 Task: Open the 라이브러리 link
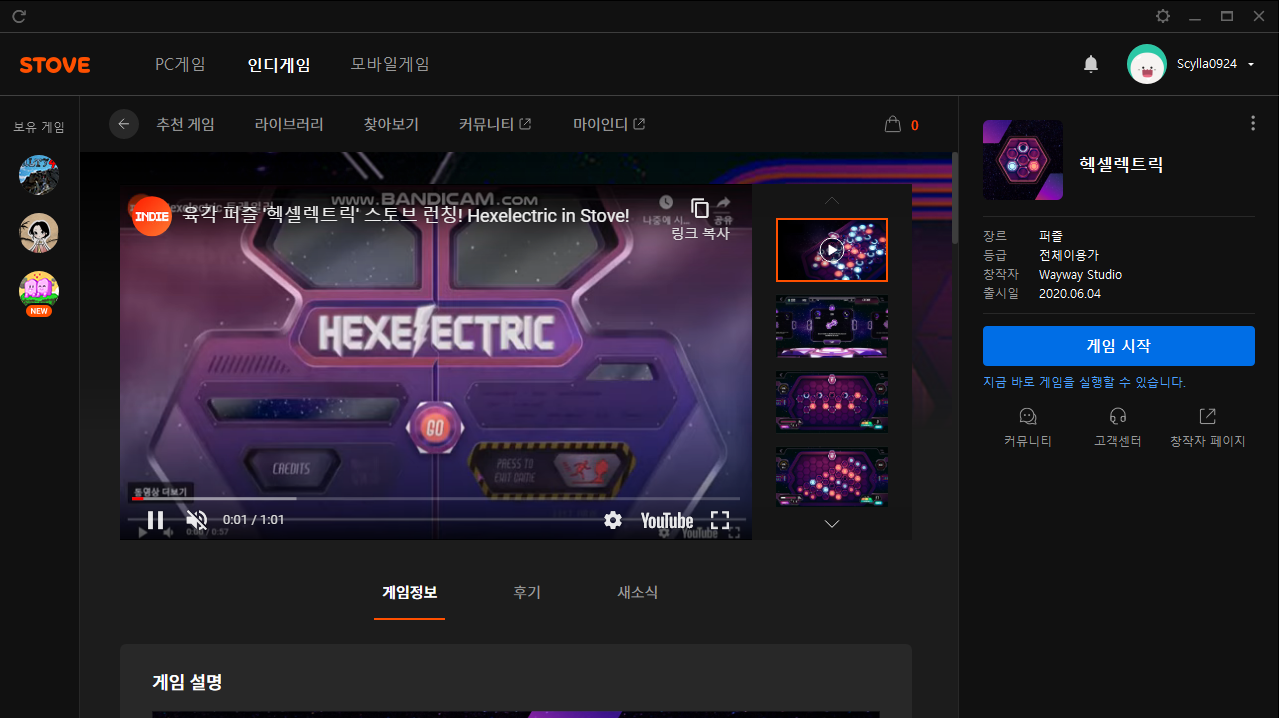289,125
